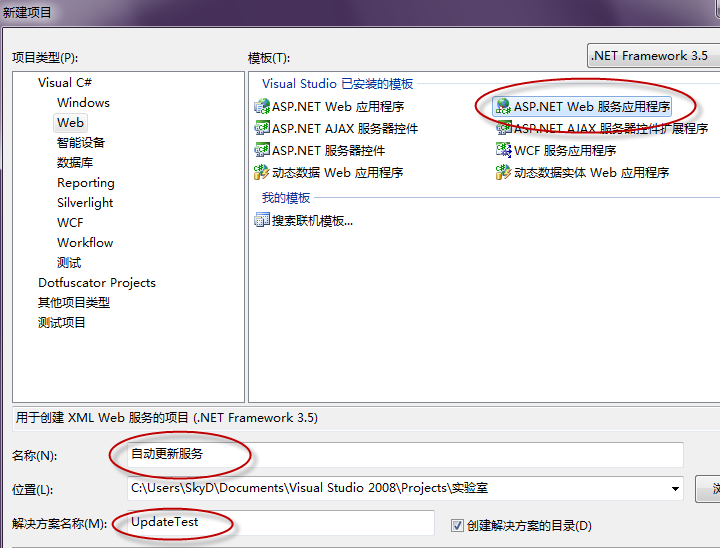Select the 动态数据 Web 应用程序 icon
This screenshot has height=548, width=720.
[x=262, y=172]
